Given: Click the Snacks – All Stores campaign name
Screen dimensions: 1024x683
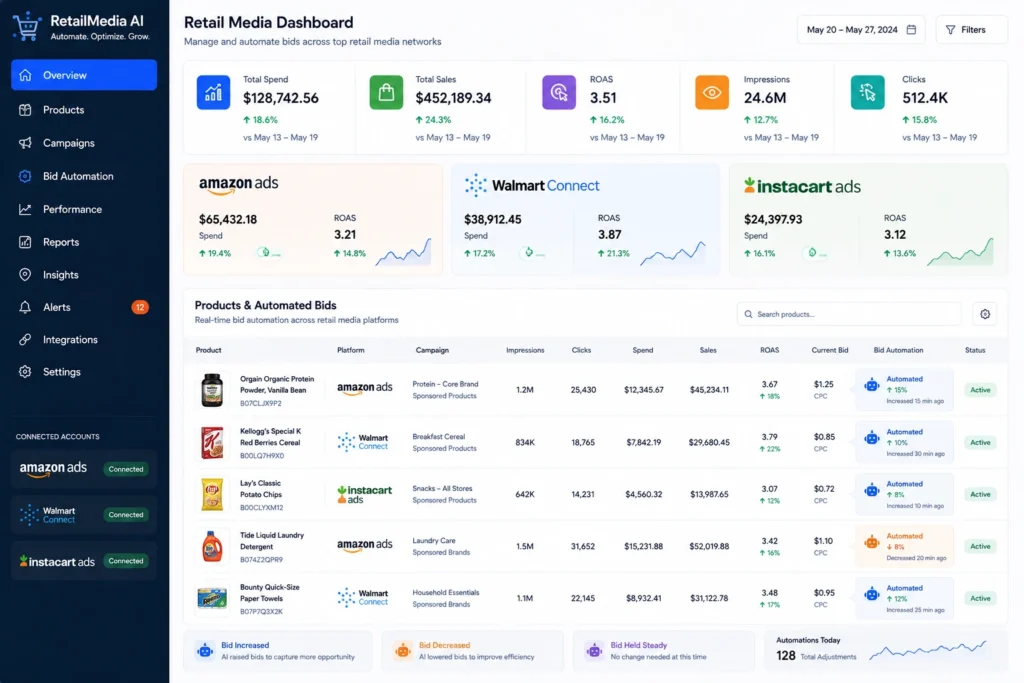Looking at the screenshot, I should (x=442, y=488).
